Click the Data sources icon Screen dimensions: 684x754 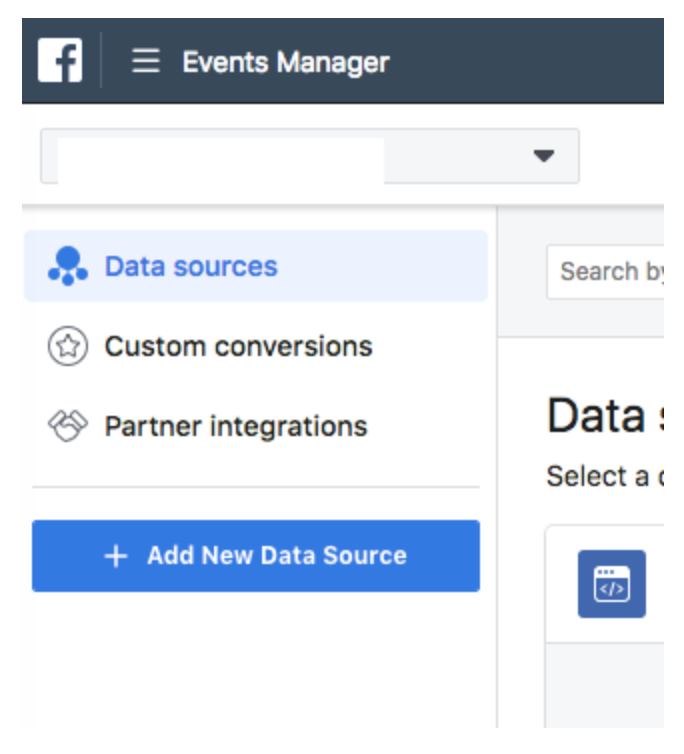pos(68,266)
